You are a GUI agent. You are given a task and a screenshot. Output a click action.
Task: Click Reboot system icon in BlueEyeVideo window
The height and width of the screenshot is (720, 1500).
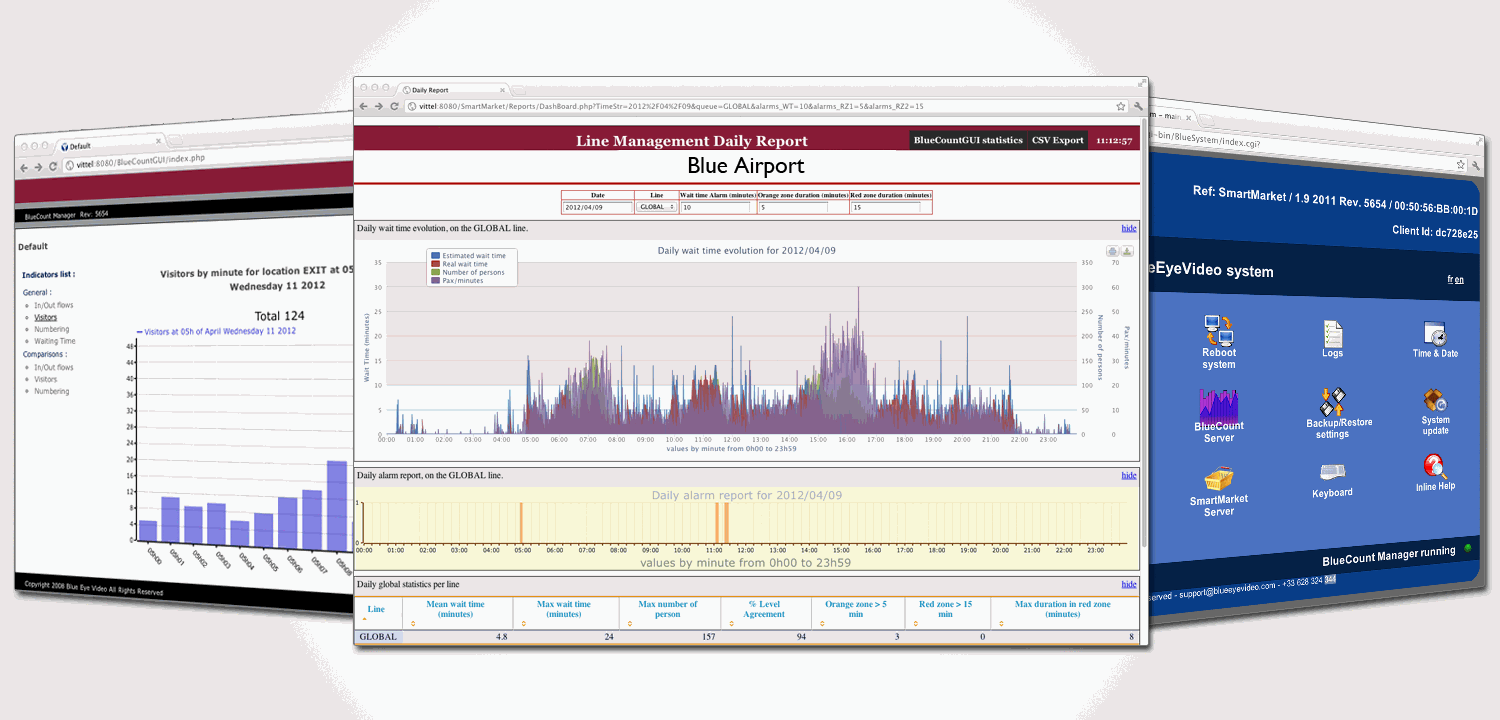pos(1219,330)
